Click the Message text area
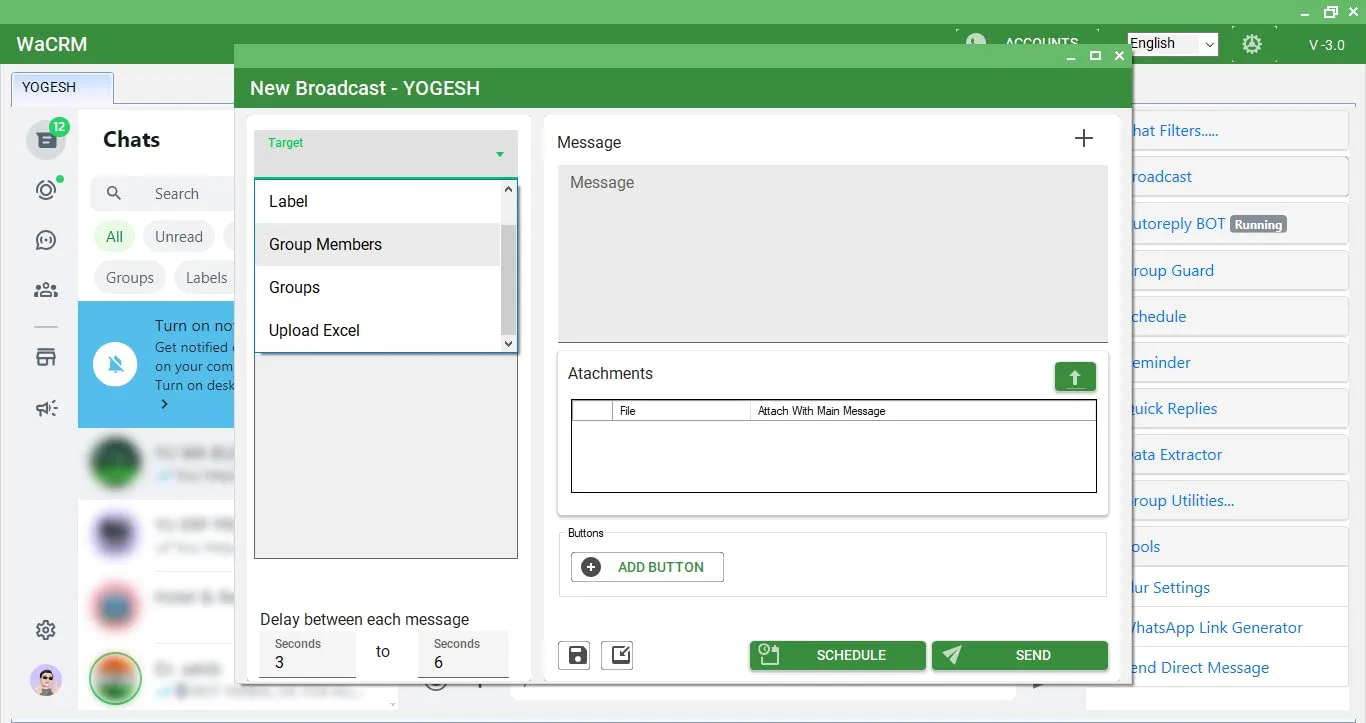The width and height of the screenshot is (1366, 723). (x=832, y=255)
